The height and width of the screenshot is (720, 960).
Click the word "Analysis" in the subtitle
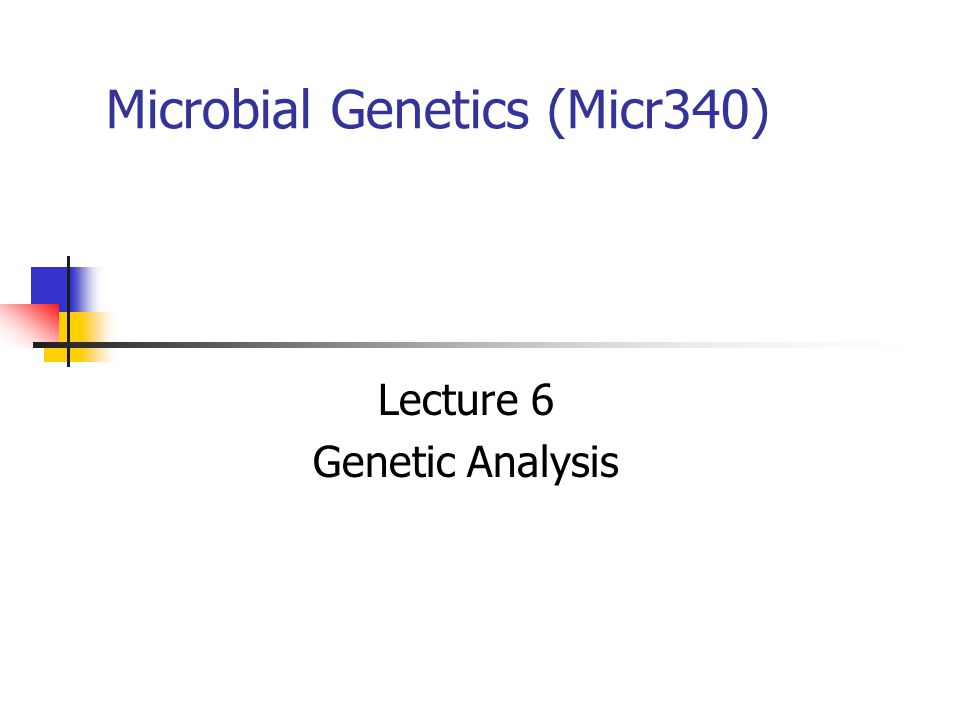[543, 463]
